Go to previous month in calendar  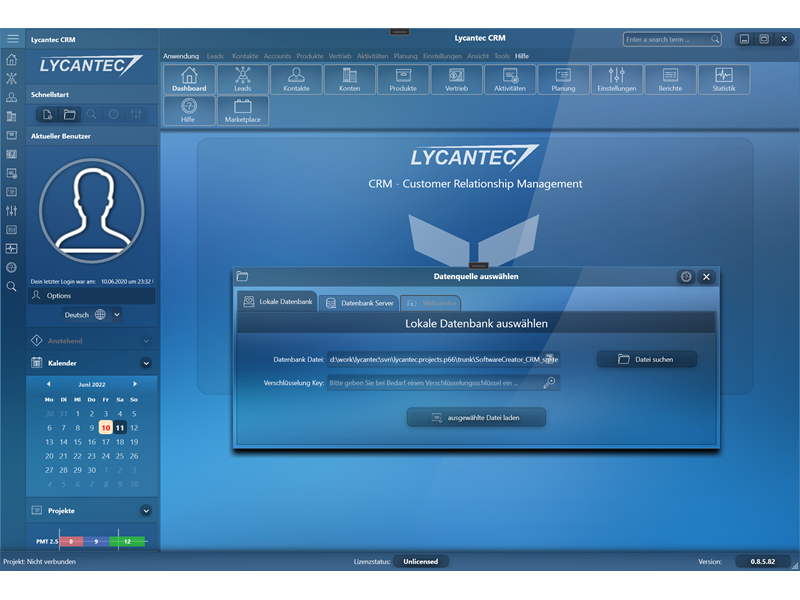tap(48, 384)
